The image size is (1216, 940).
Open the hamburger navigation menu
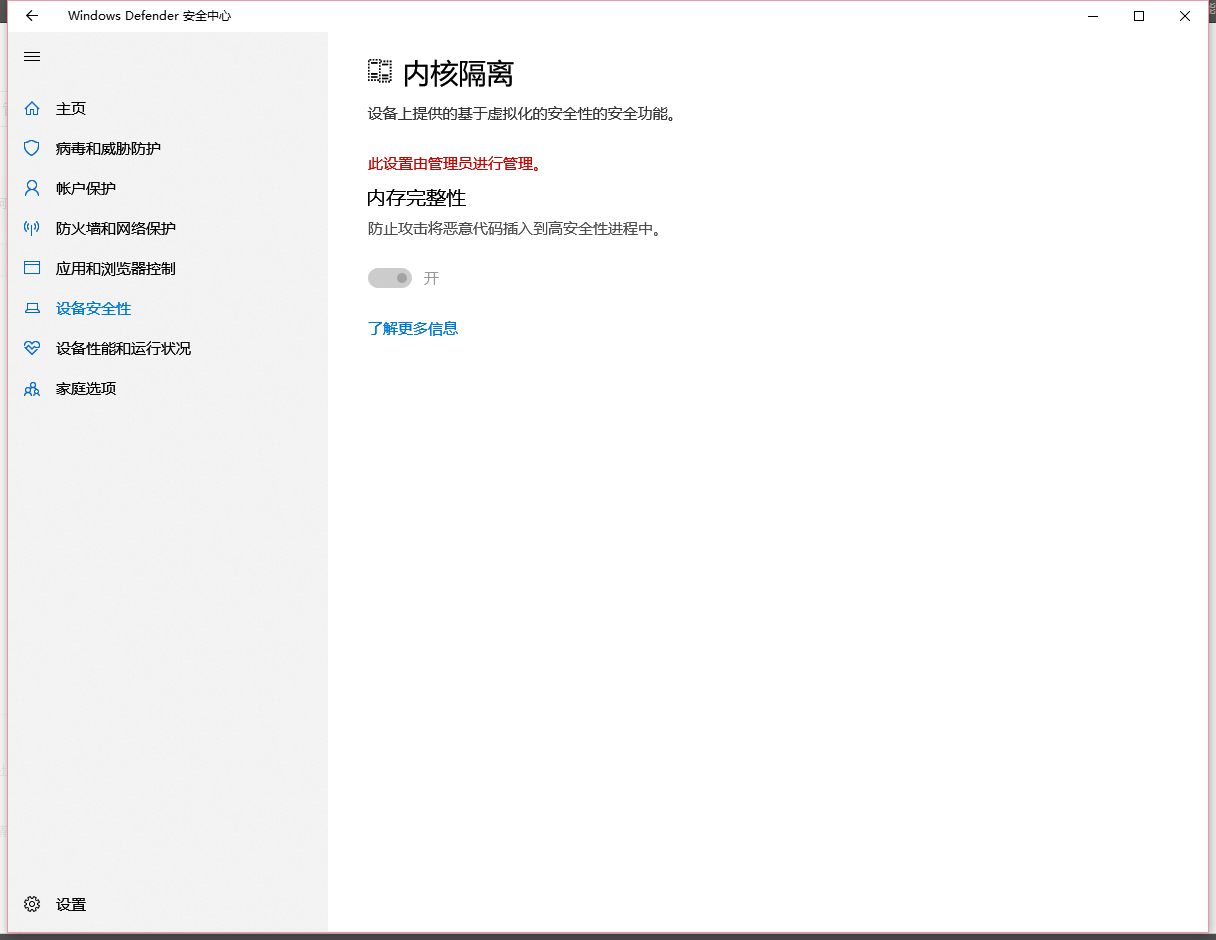(x=32, y=57)
